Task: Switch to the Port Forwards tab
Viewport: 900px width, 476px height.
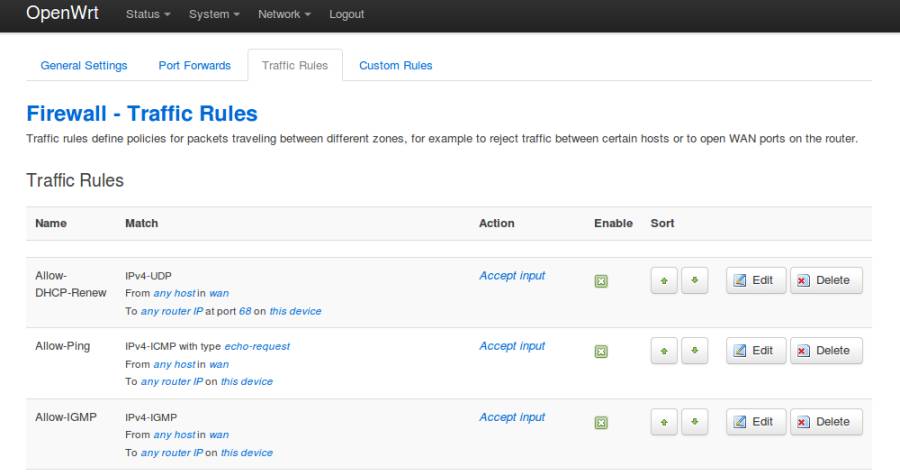Action: [x=194, y=66]
